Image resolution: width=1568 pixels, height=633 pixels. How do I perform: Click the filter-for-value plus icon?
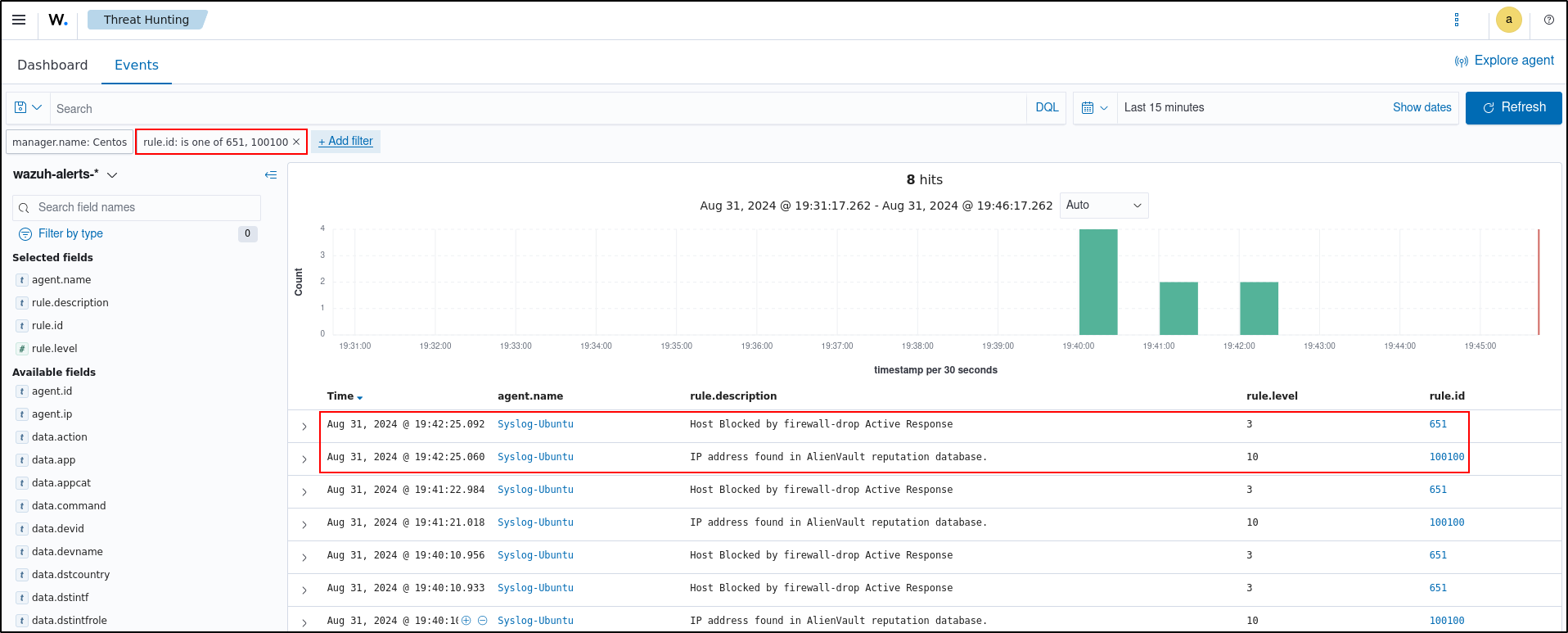[466, 621]
